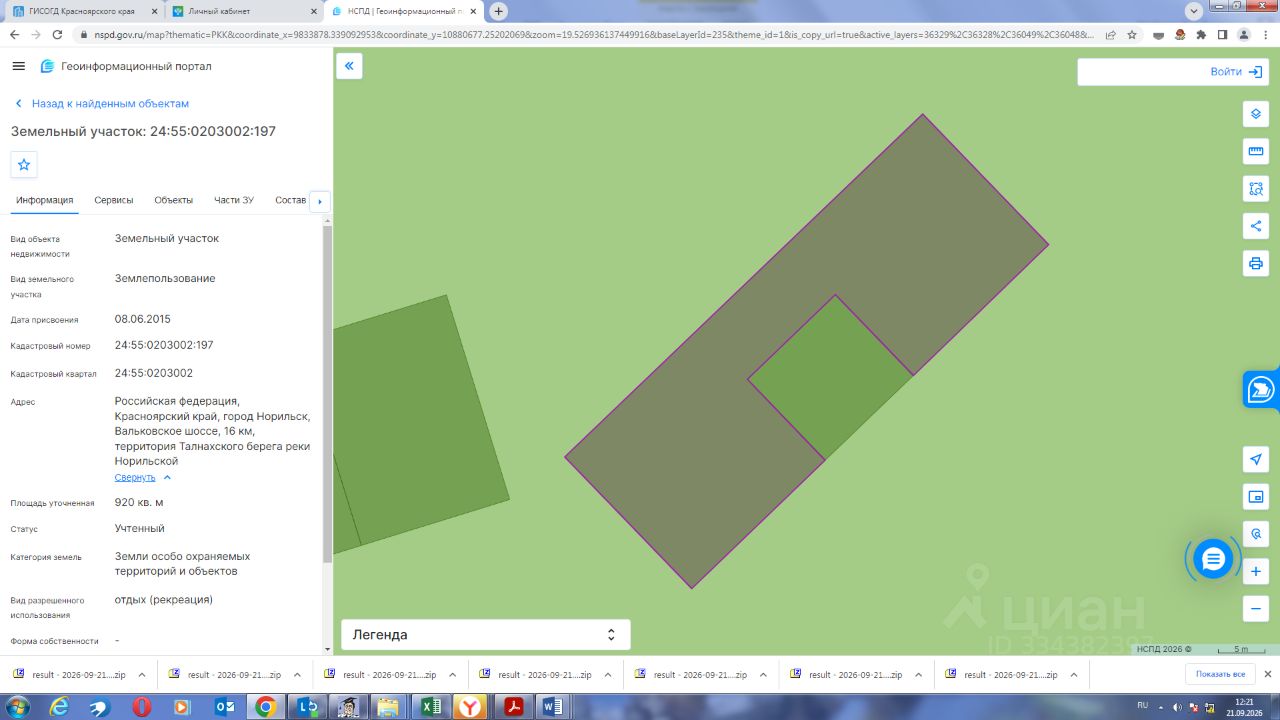Image resolution: width=1280 pixels, height=720 pixels.
Task: Switch to the Сервисы tab
Action: click(114, 200)
